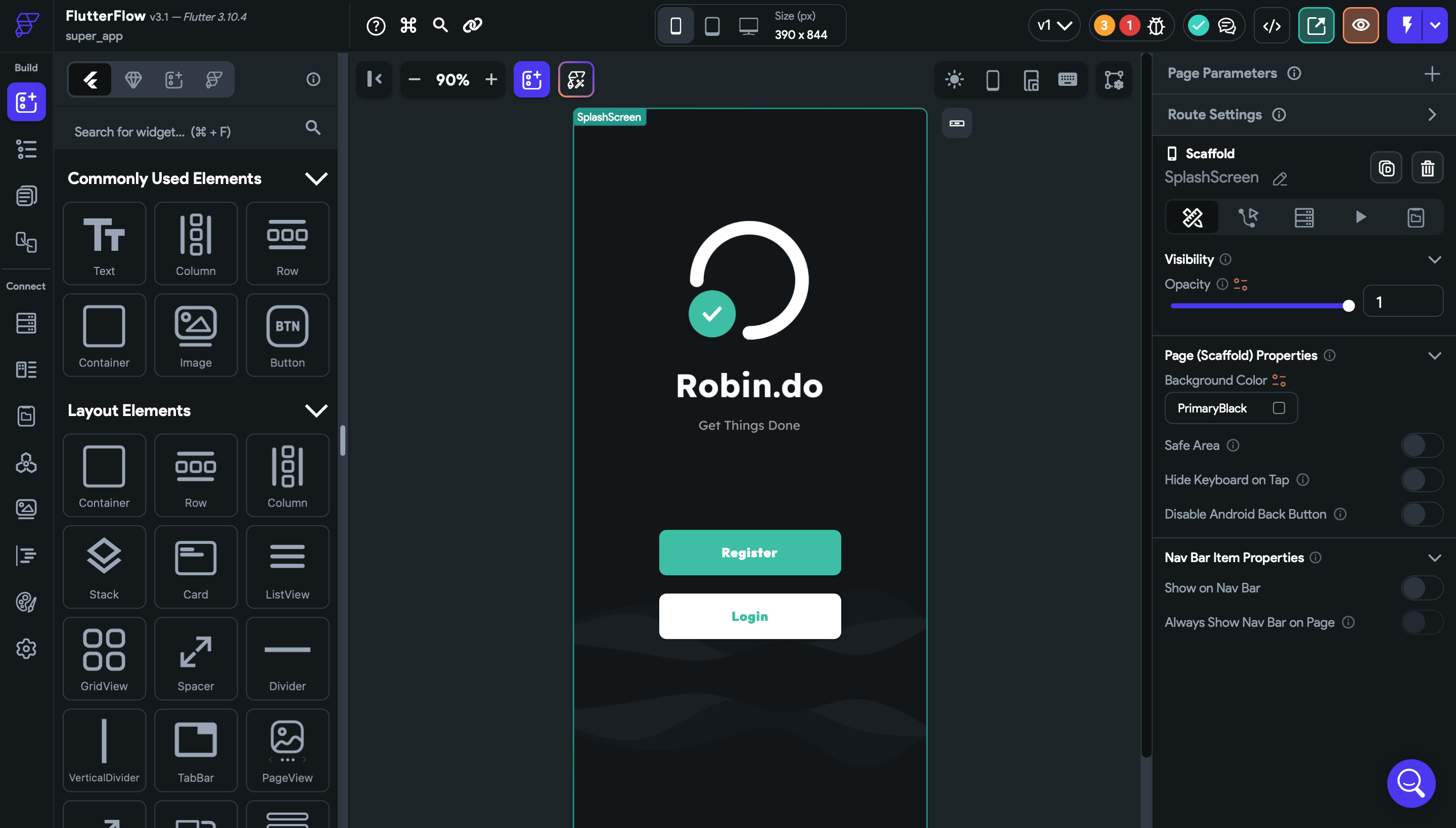Collapse the Commonly Used Elements section
The width and height of the screenshot is (1456, 828).
coord(316,178)
